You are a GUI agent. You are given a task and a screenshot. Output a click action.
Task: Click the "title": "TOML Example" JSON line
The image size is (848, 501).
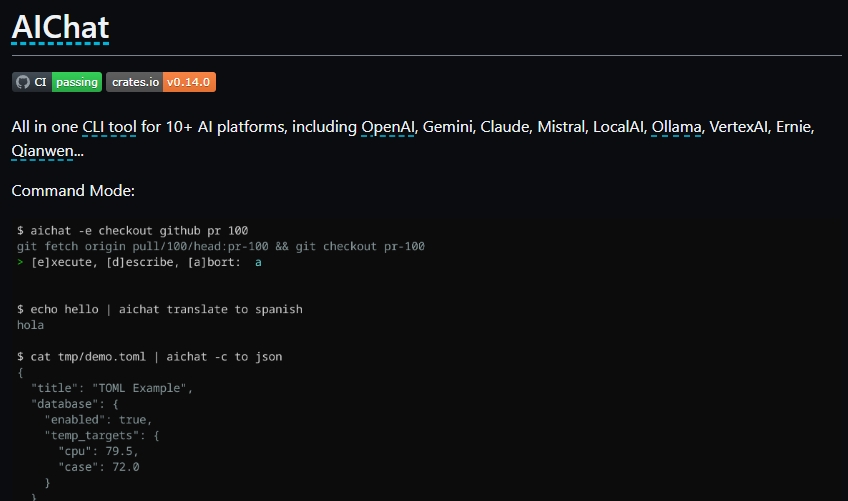tap(111, 388)
